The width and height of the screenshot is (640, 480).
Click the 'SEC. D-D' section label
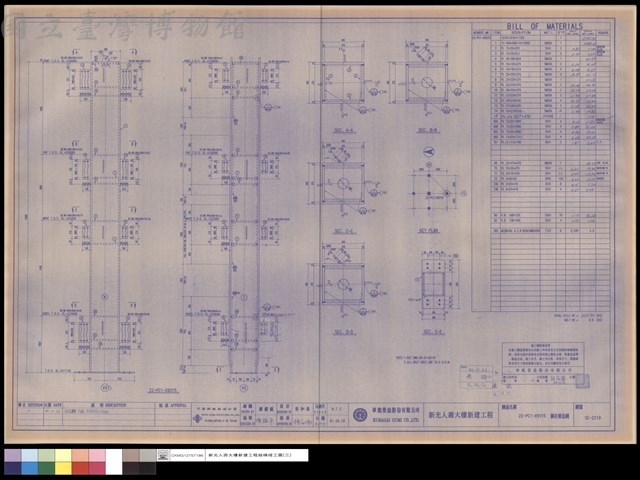coord(345,332)
